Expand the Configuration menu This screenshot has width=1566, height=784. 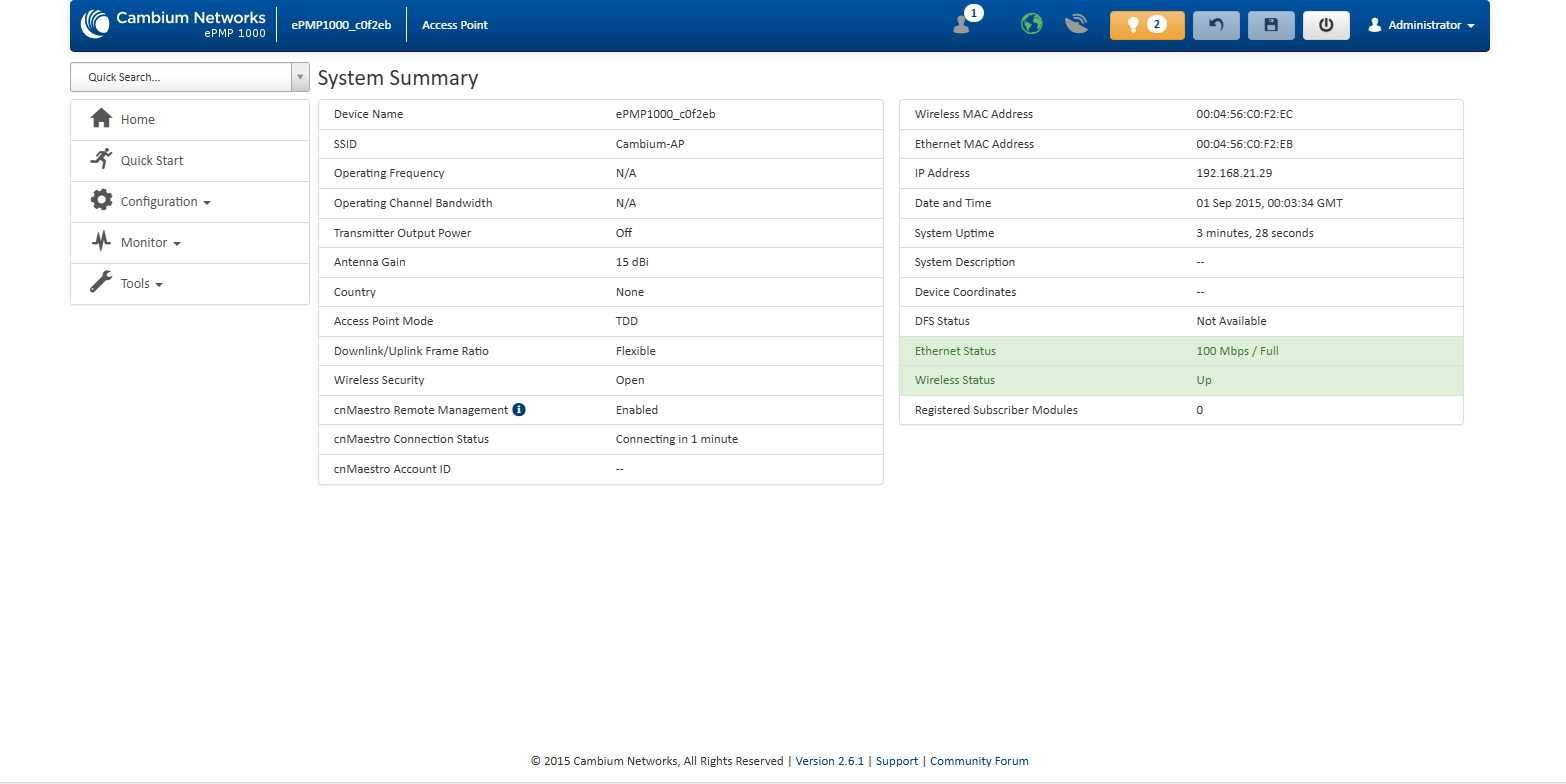(190, 201)
